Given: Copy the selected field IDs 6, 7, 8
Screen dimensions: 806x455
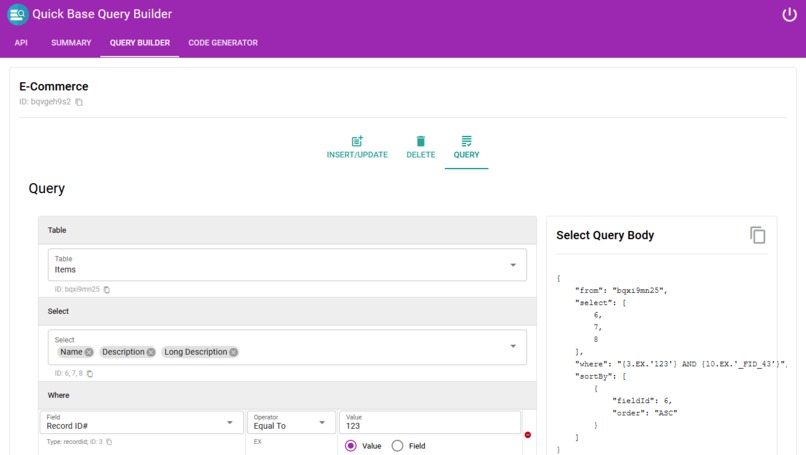Looking at the screenshot, I should (x=90, y=373).
